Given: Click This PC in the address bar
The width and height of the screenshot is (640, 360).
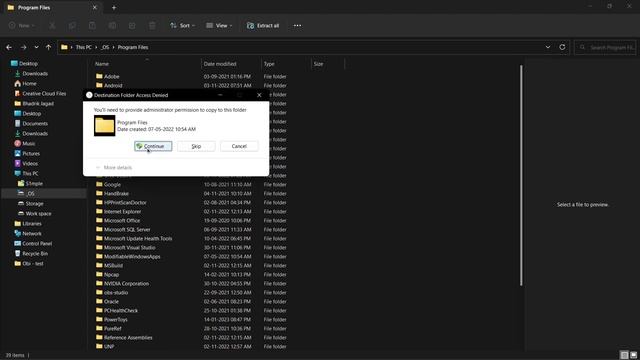Looking at the screenshot, I should tap(84, 47).
